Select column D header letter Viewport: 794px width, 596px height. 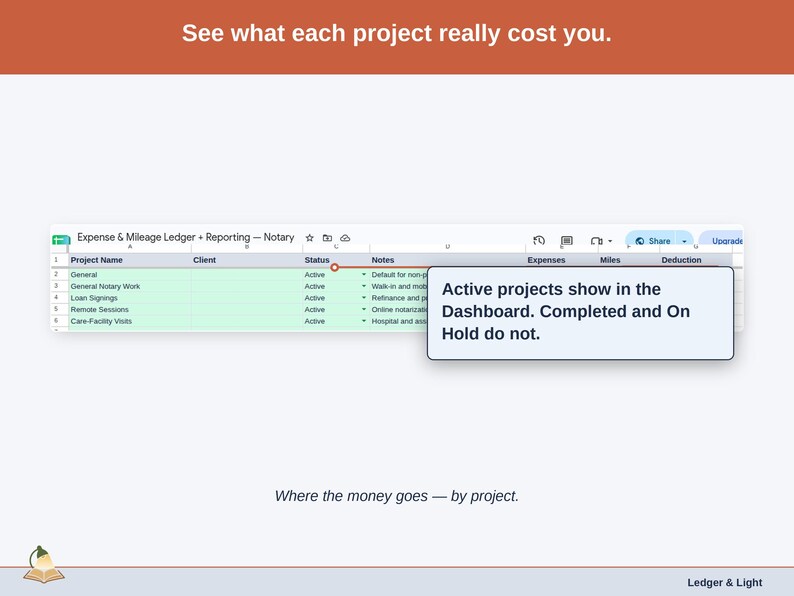447,247
